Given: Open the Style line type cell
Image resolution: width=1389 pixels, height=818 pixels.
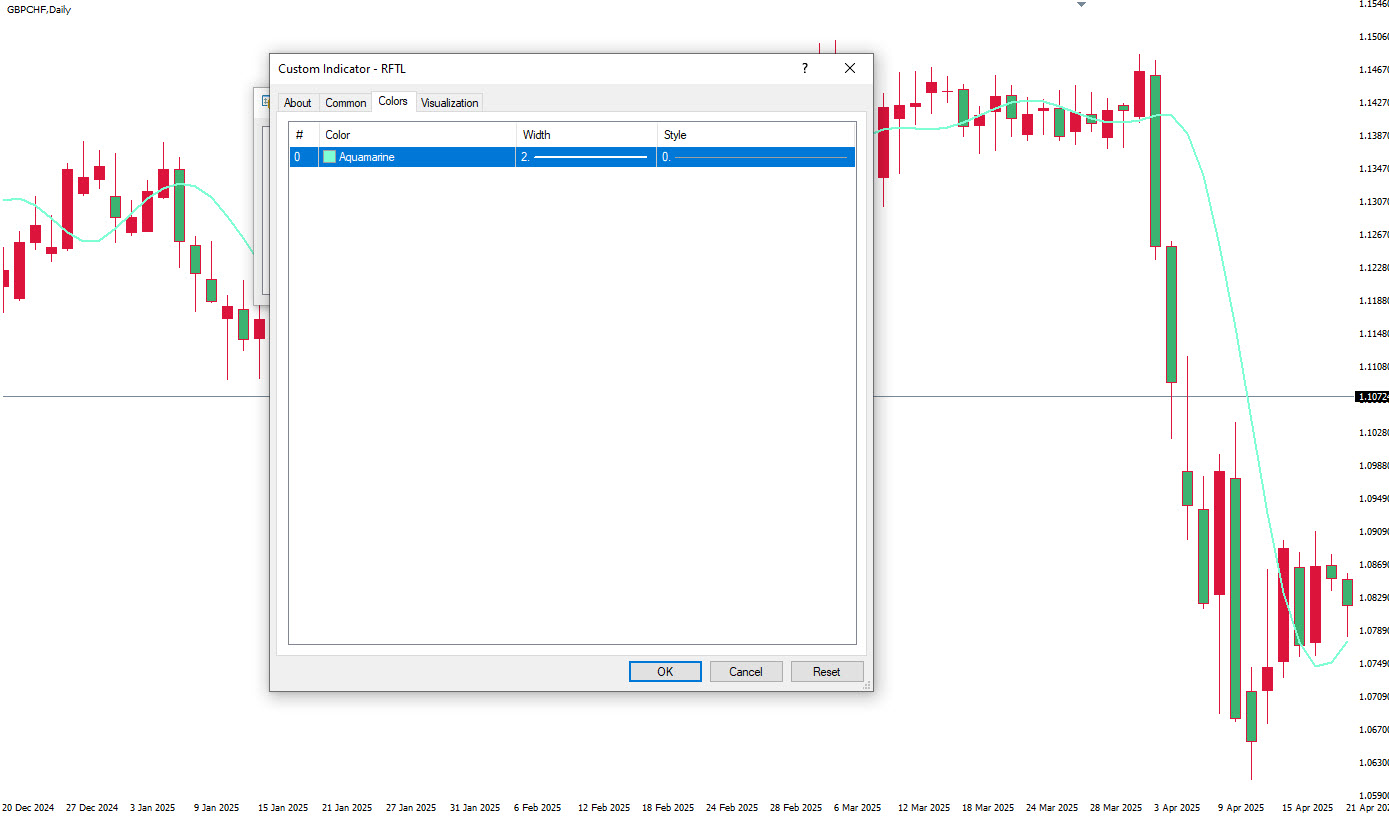Looking at the screenshot, I should [x=756, y=157].
